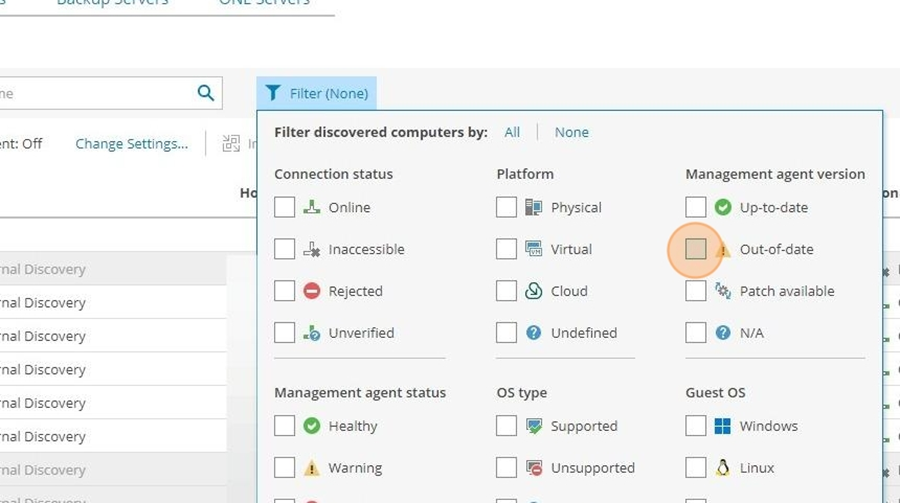Check the Healthy agent status box

pos(285,426)
